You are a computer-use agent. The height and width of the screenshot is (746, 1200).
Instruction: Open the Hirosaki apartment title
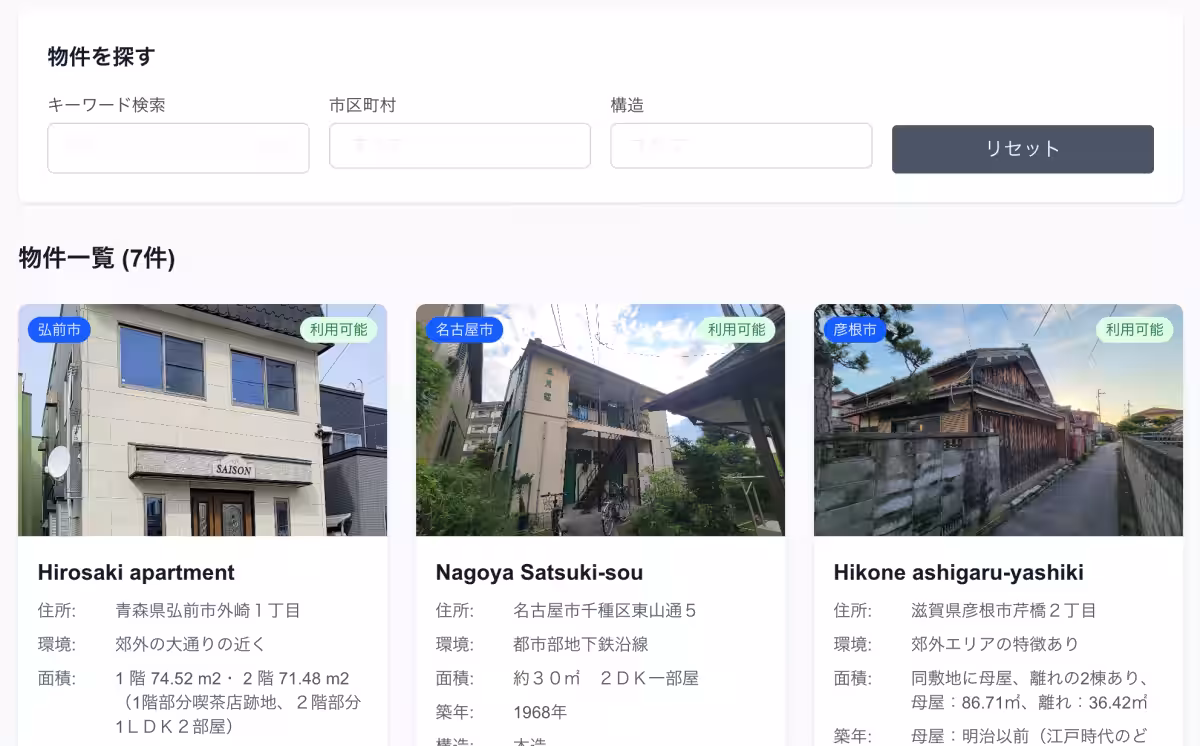(x=136, y=572)
